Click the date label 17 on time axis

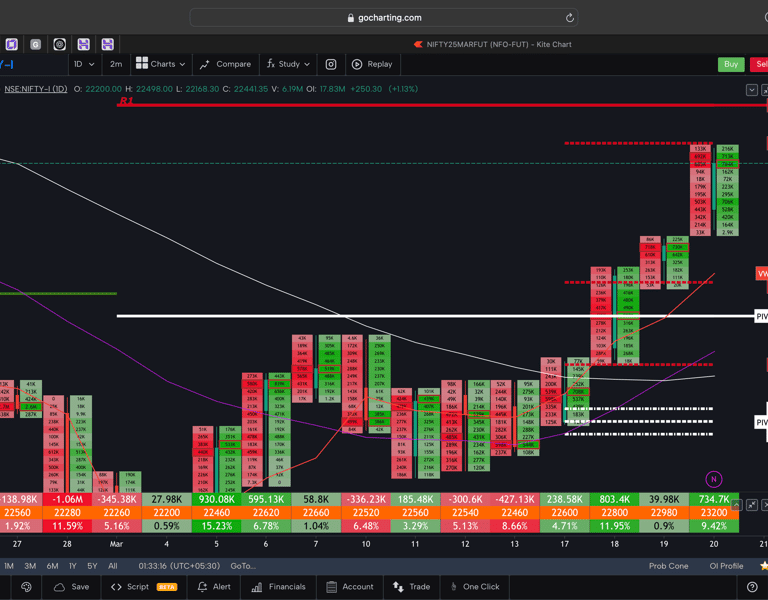tap(564, 544)
